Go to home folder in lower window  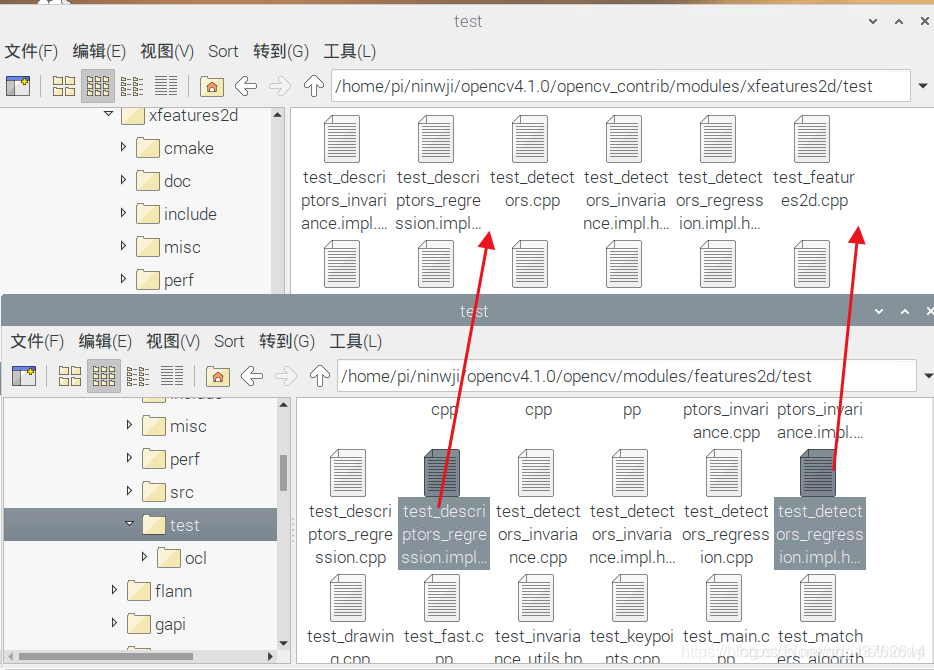coord(217,376)
